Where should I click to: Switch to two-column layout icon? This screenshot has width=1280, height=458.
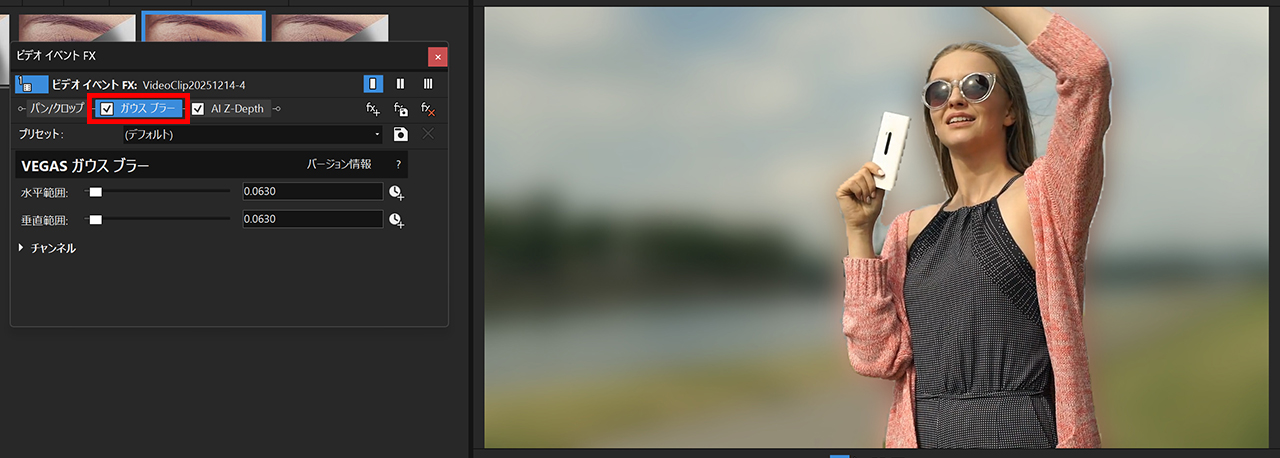click(x=400, y=84)
